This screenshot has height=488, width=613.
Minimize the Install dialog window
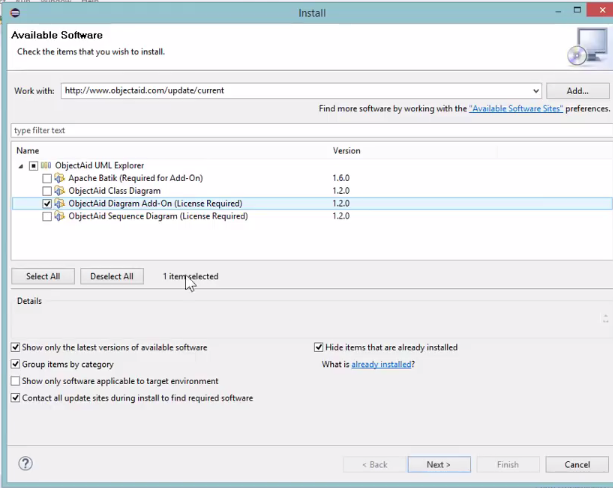(x=558, y=12)
